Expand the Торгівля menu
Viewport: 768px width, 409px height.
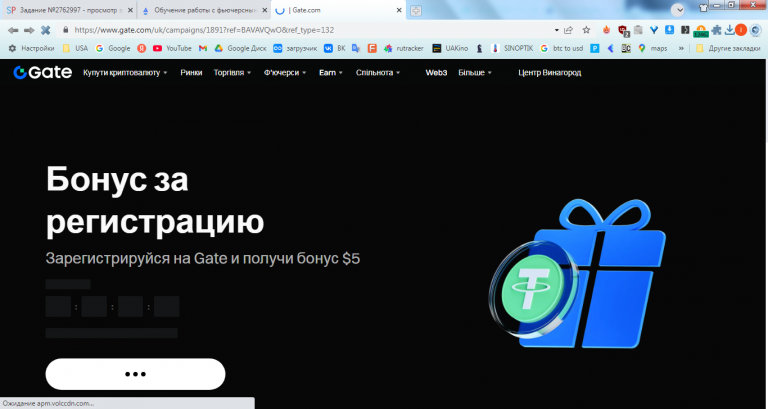pyautogui.click(x=232, y=72)
